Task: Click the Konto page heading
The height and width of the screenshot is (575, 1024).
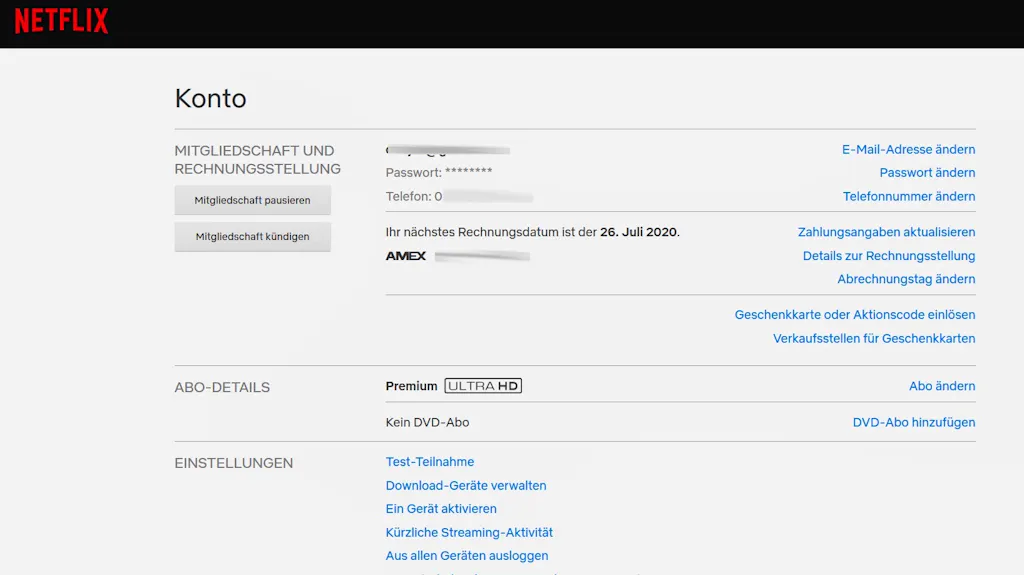Action: tap(210, 99)
